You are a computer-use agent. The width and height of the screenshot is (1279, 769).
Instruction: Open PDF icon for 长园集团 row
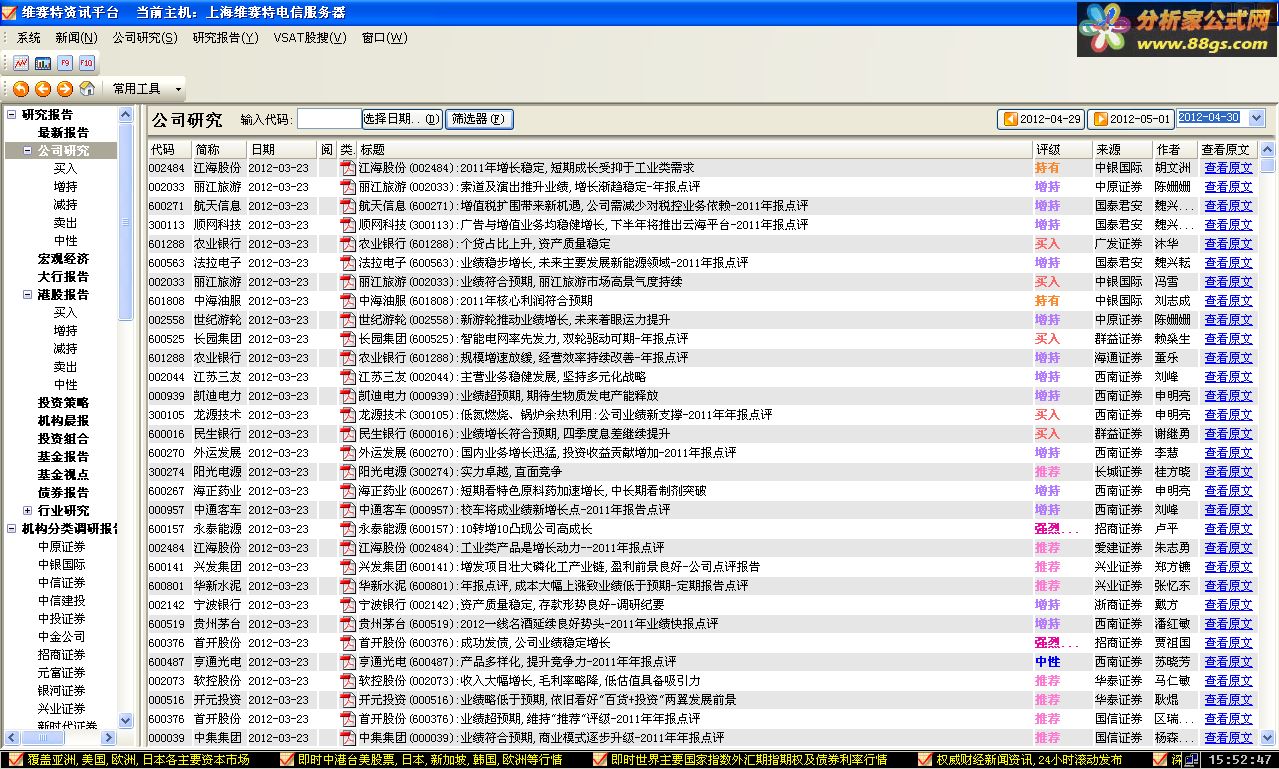click(x=348, y=339)
